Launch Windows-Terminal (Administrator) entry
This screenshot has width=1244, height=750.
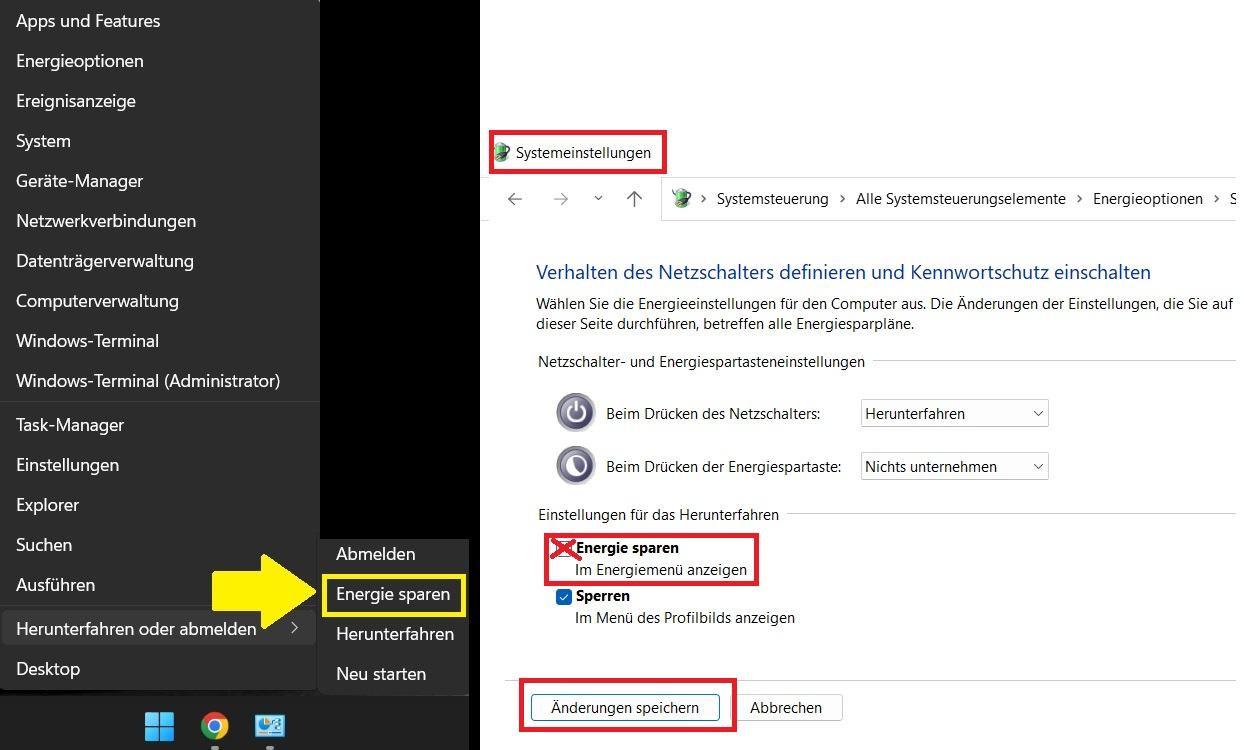click(x=160, y=381)
